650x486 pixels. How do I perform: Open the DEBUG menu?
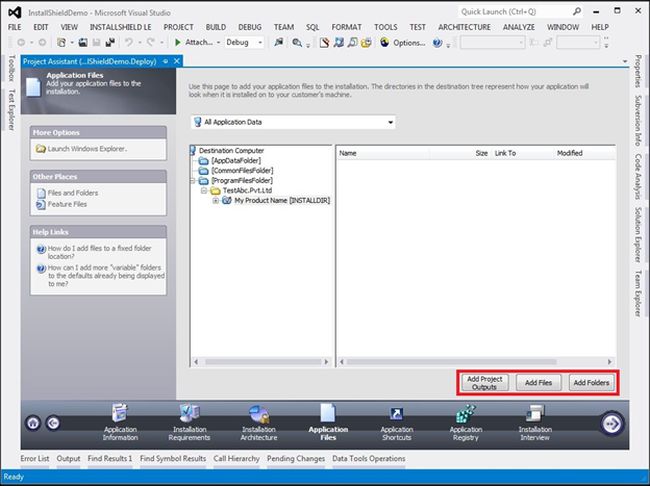250,27
